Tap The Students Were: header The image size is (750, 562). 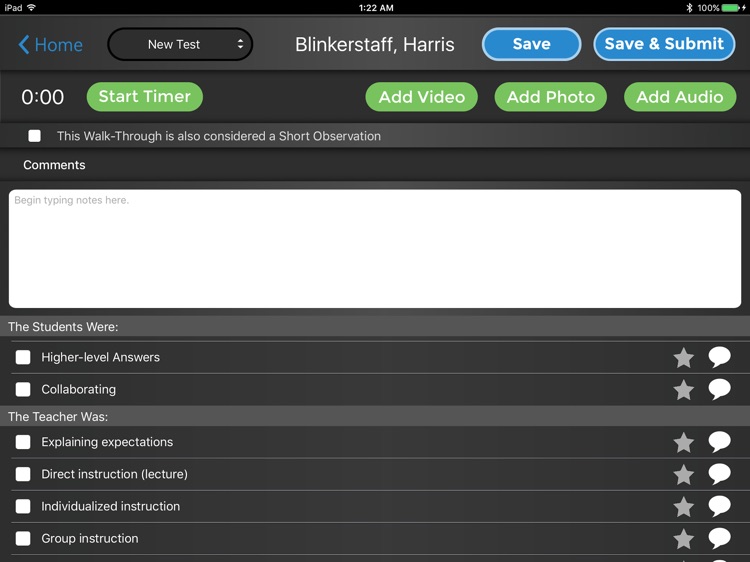[x=63, y=327]
